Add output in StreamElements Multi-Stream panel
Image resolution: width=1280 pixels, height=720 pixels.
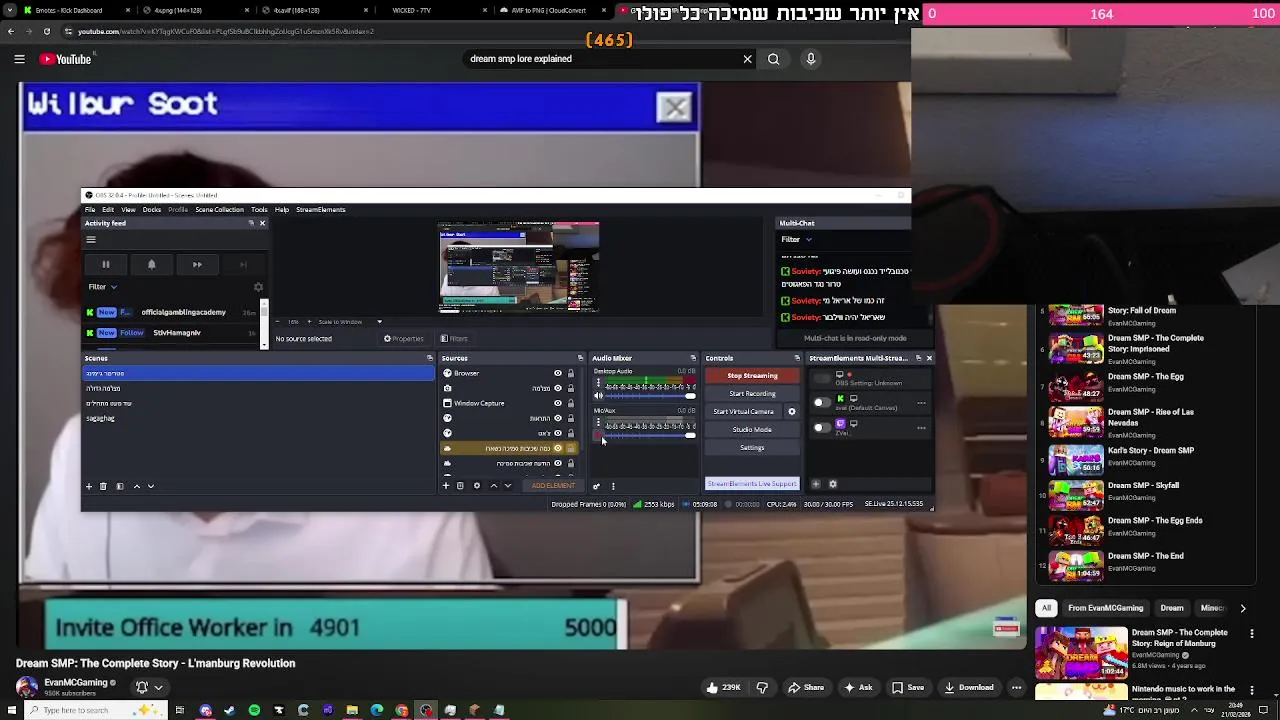[x=815, y=484]
